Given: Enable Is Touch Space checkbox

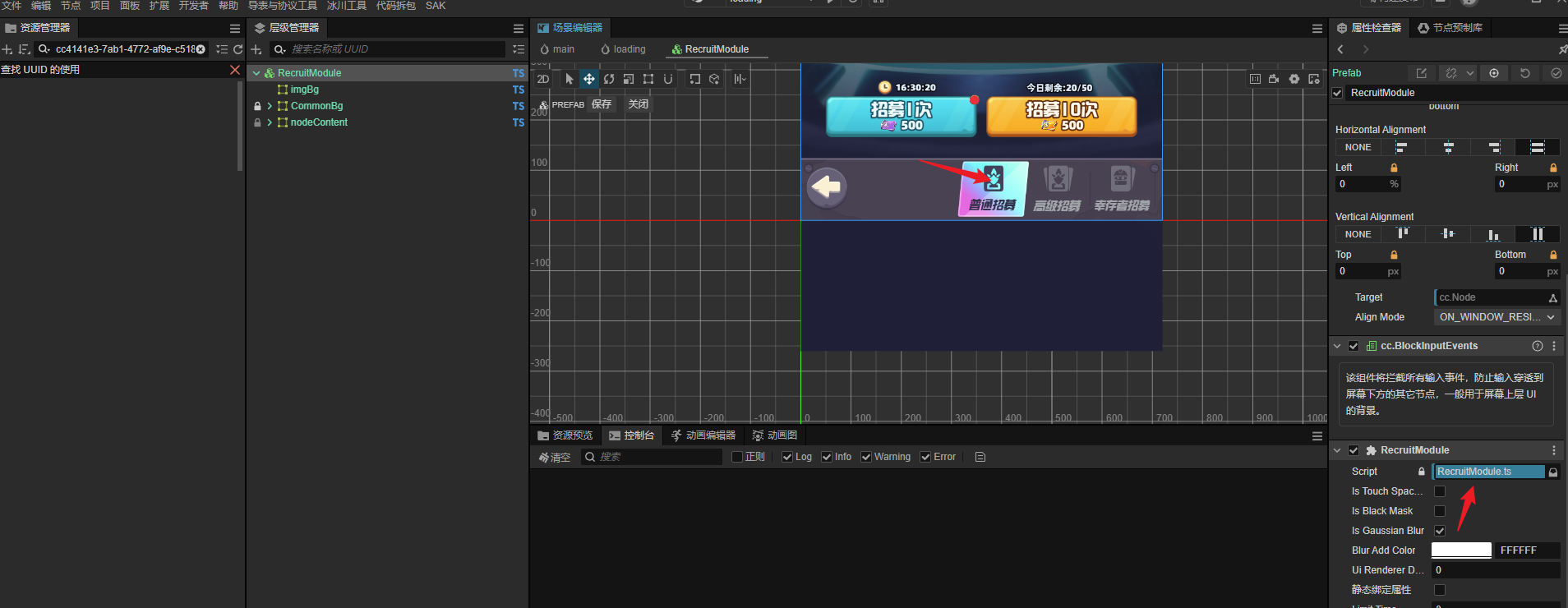Looking at the screenshot, I should click(1440, 491).
